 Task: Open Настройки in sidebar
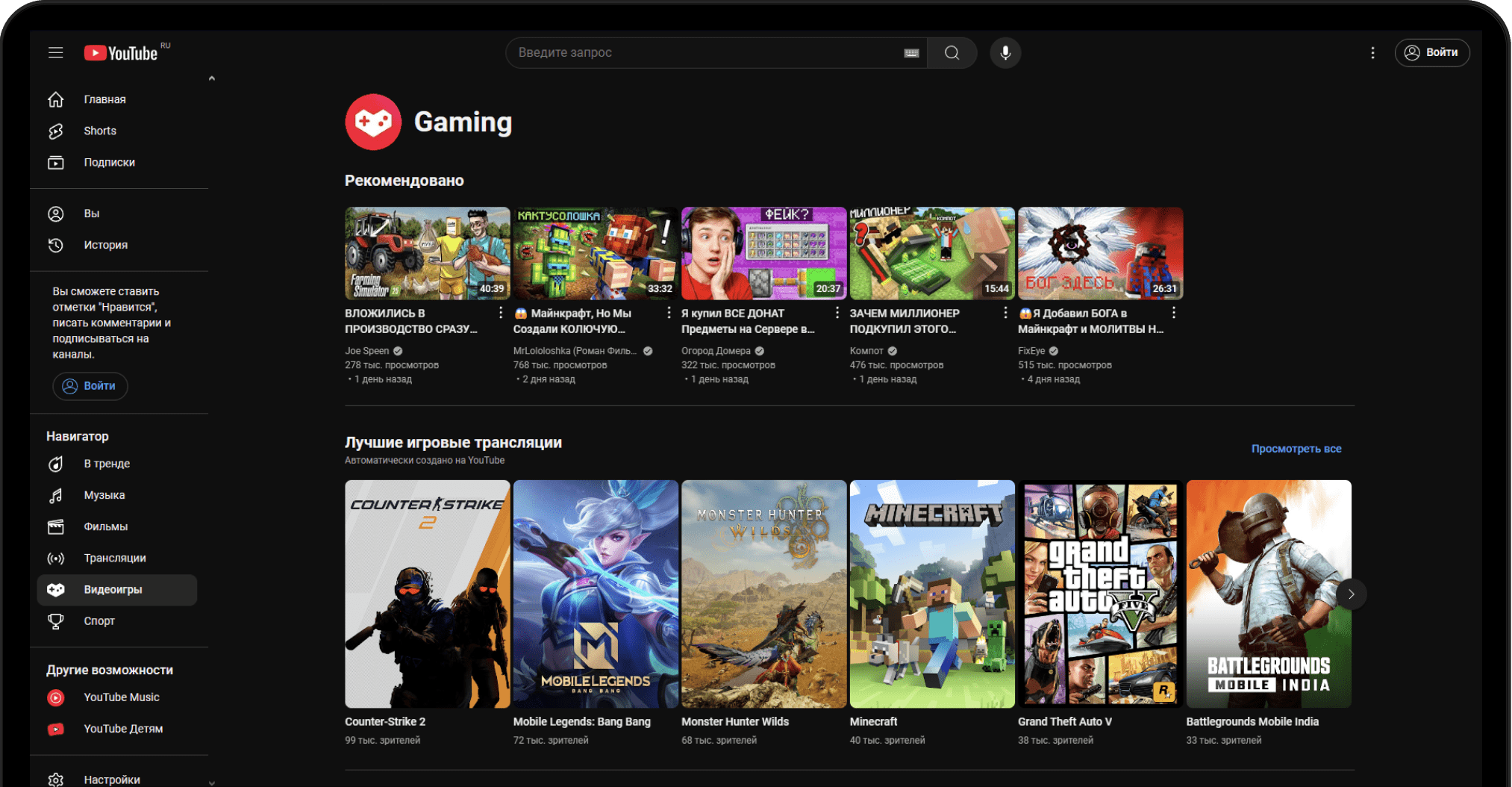pyautogui.click(x=117, y=779)
